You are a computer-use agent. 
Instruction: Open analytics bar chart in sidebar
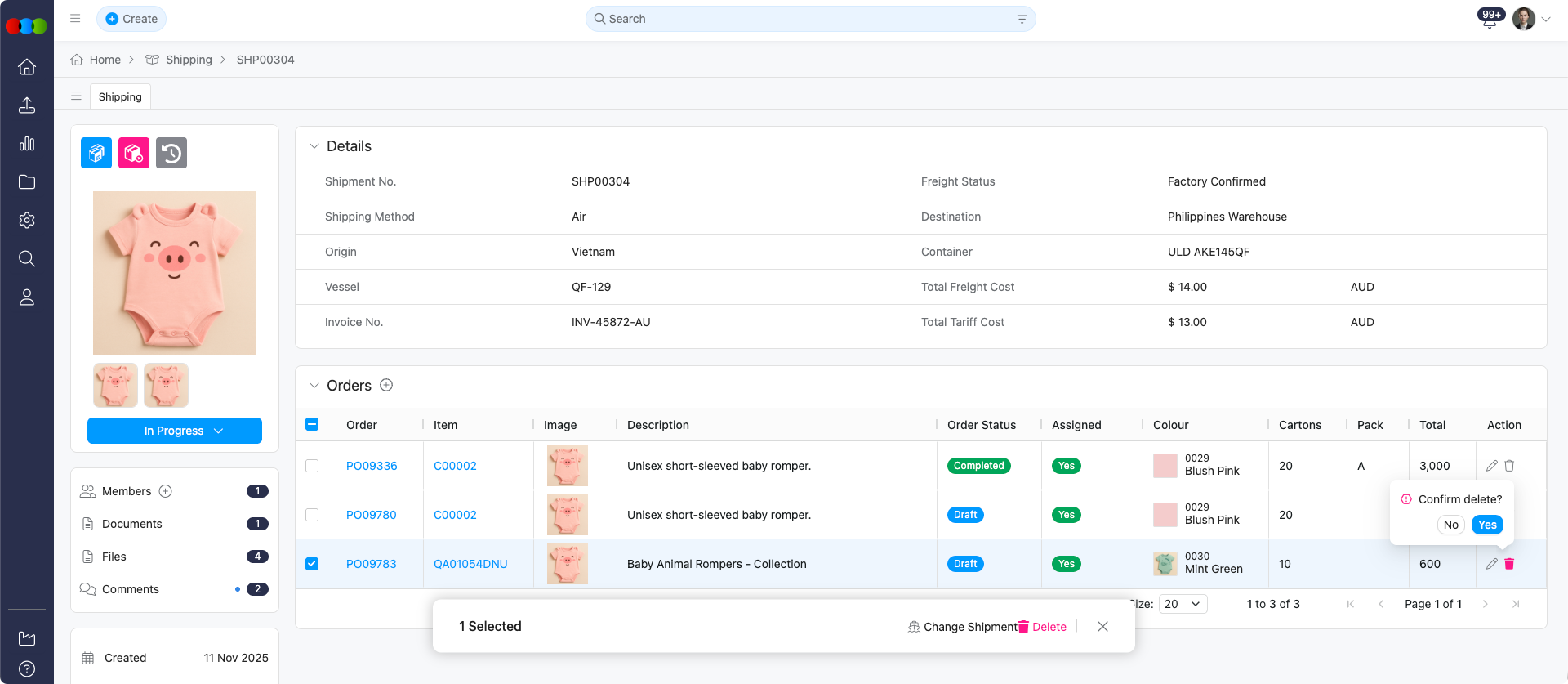[x=27, y=144]
